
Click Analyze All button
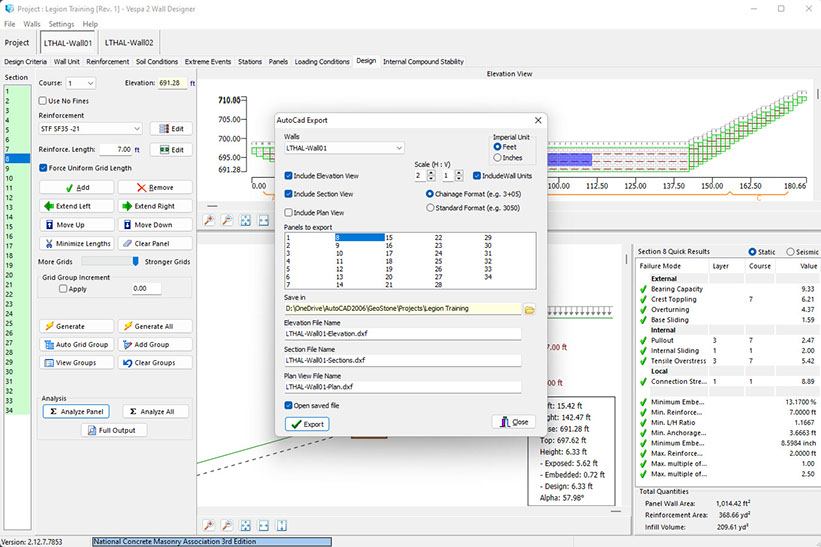[155, 411]
